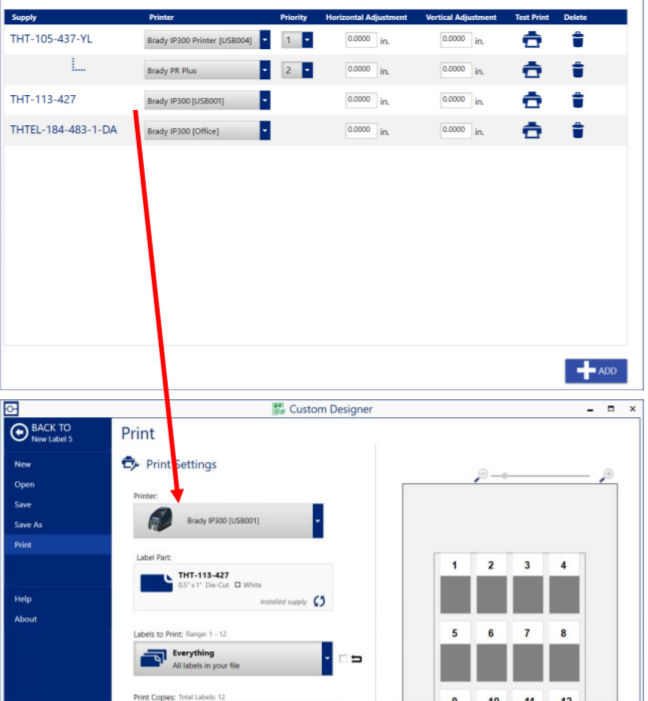648x701 pixels.
Task: Open the Labels to Print Everything dropdown
Action: pyautogui.click(x=327, y=659)
